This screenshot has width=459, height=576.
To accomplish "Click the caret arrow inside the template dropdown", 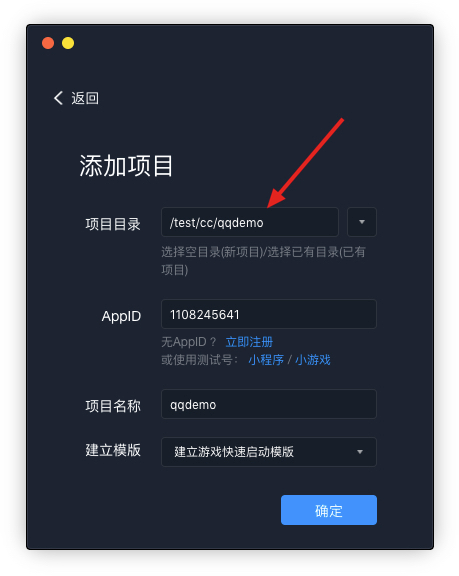I will pos(360,452).
